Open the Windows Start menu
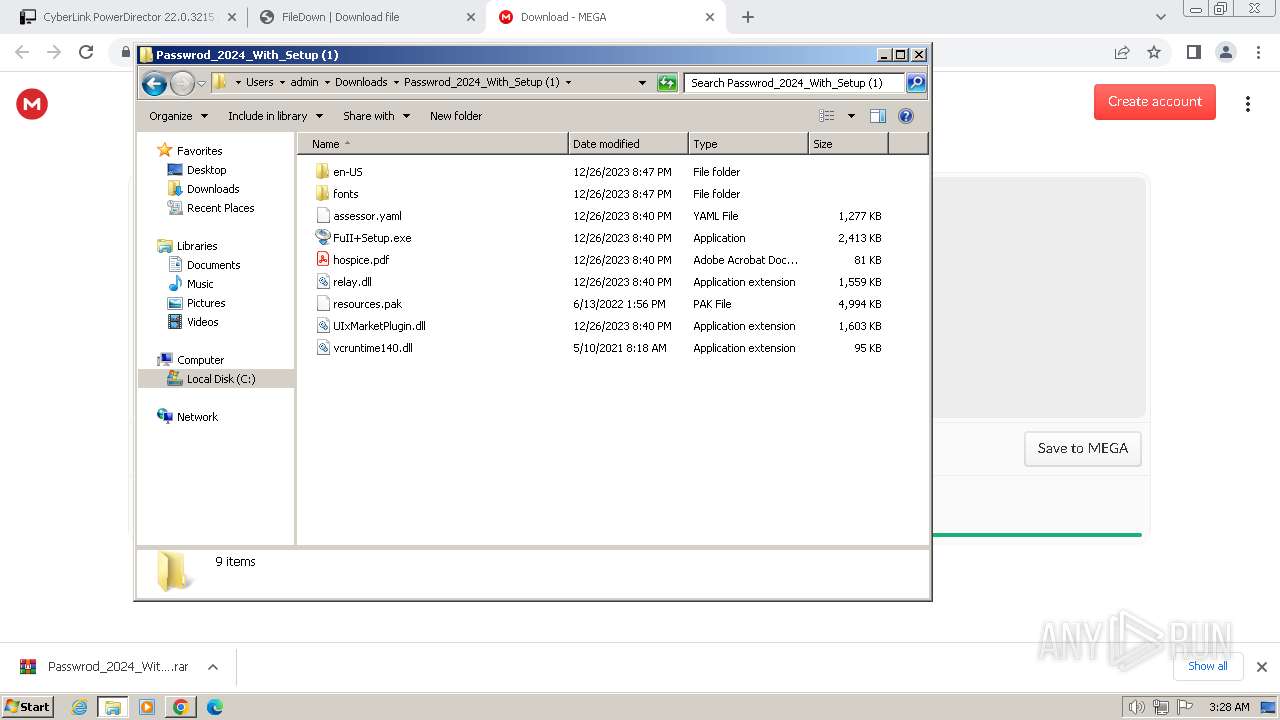The width and height of the screenshot is (1280, 720). pos(27,707)
